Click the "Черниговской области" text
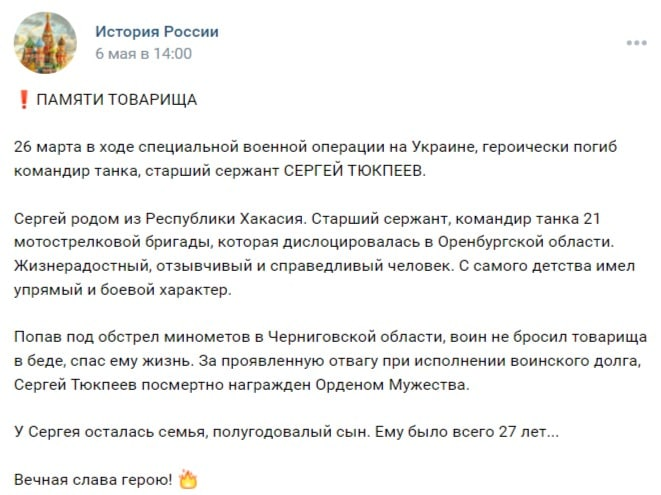 click(x=355, y=337)
